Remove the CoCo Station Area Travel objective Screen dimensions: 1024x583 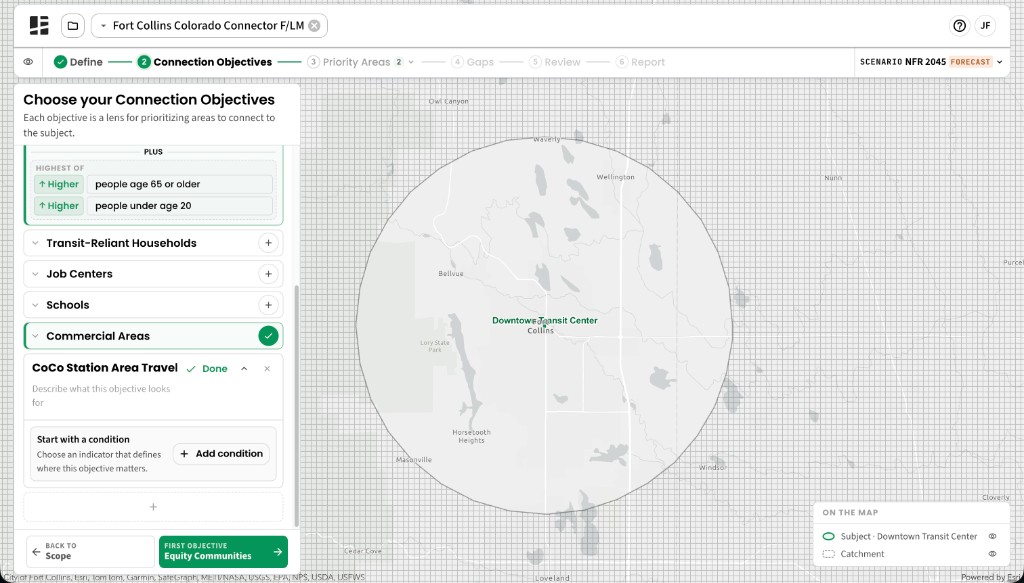coord(267,369)
